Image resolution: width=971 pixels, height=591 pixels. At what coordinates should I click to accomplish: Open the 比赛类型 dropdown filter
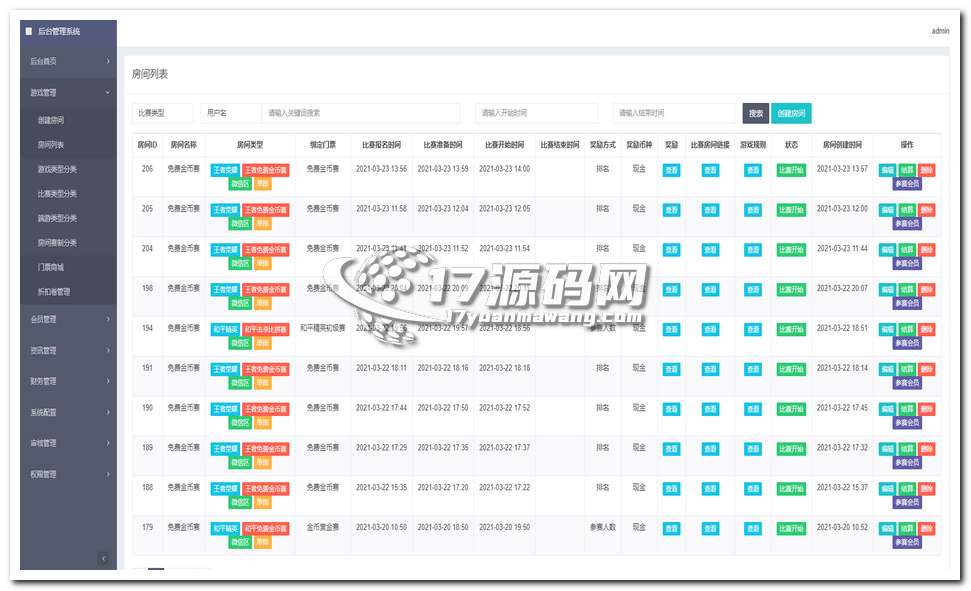(x=162, y=114)
